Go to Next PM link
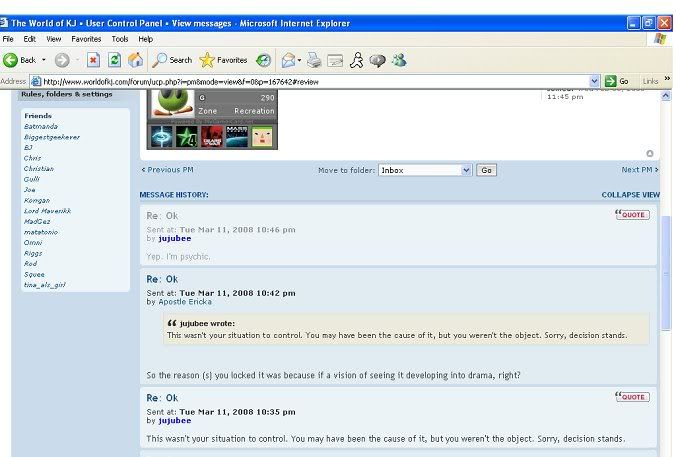Screen dimensions: 676x457 pyautogui.click(x=640, y=170)
